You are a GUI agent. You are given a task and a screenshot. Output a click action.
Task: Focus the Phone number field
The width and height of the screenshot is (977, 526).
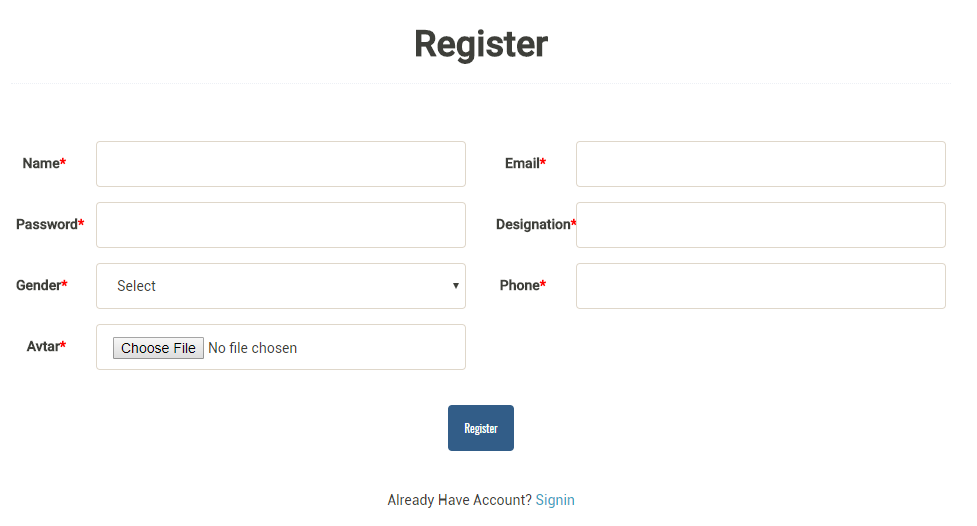pos(760,286)
